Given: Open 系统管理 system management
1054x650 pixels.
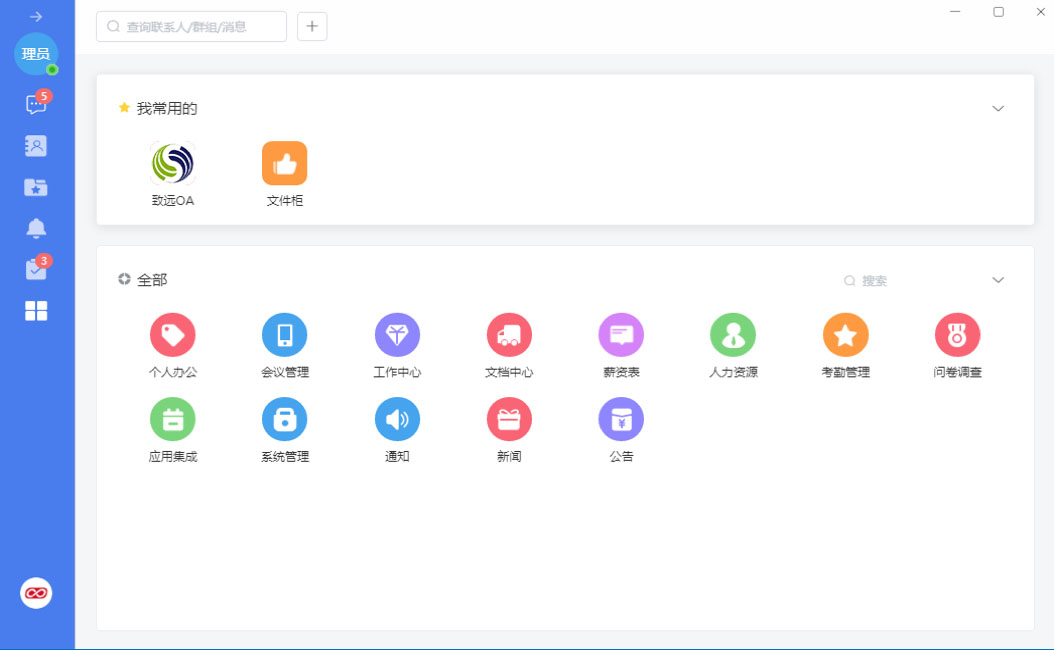Looking at the screenshot, I should pyautogui.click(x=284, y=419).
